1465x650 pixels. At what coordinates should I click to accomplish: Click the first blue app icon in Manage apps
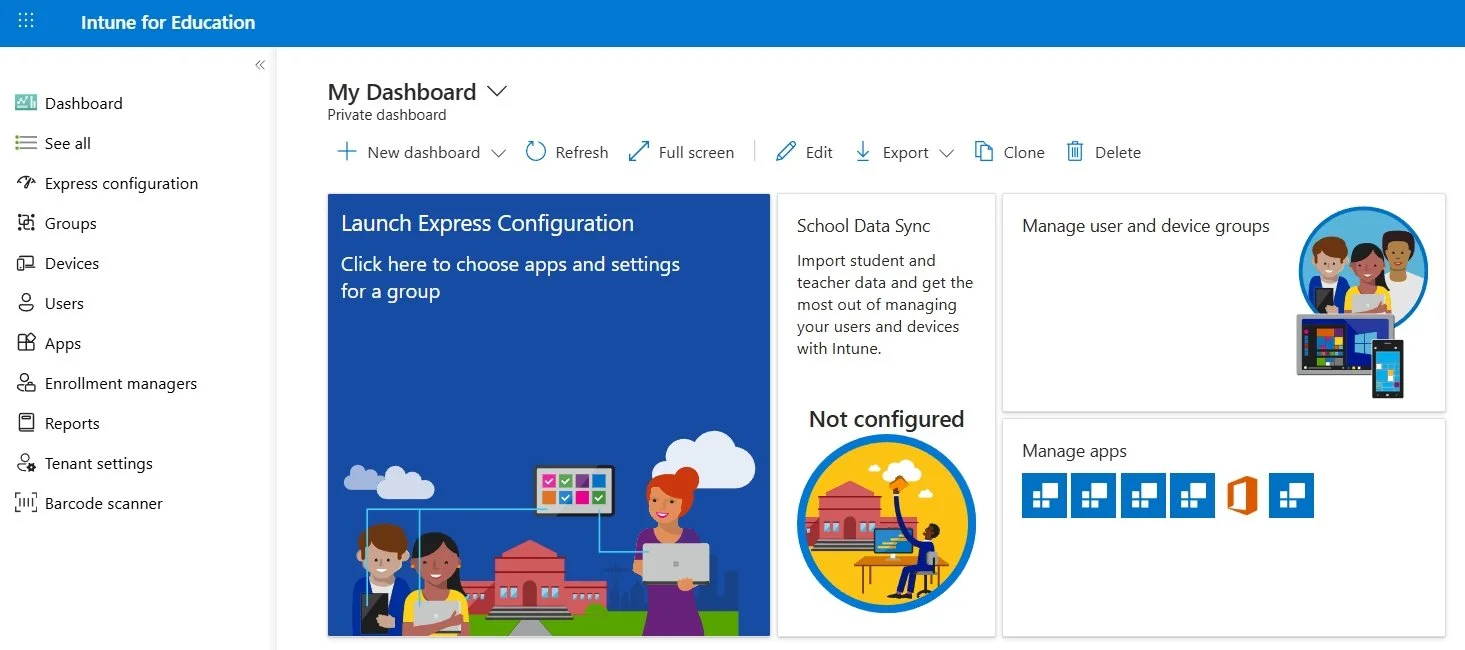coord(1044,495)
